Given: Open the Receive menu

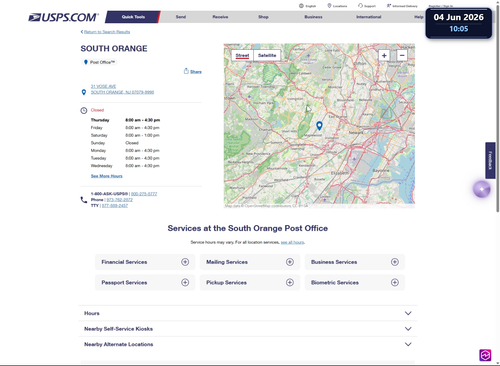Looking at the screenshot, I should pyautogui.click(x=220, y=17).
